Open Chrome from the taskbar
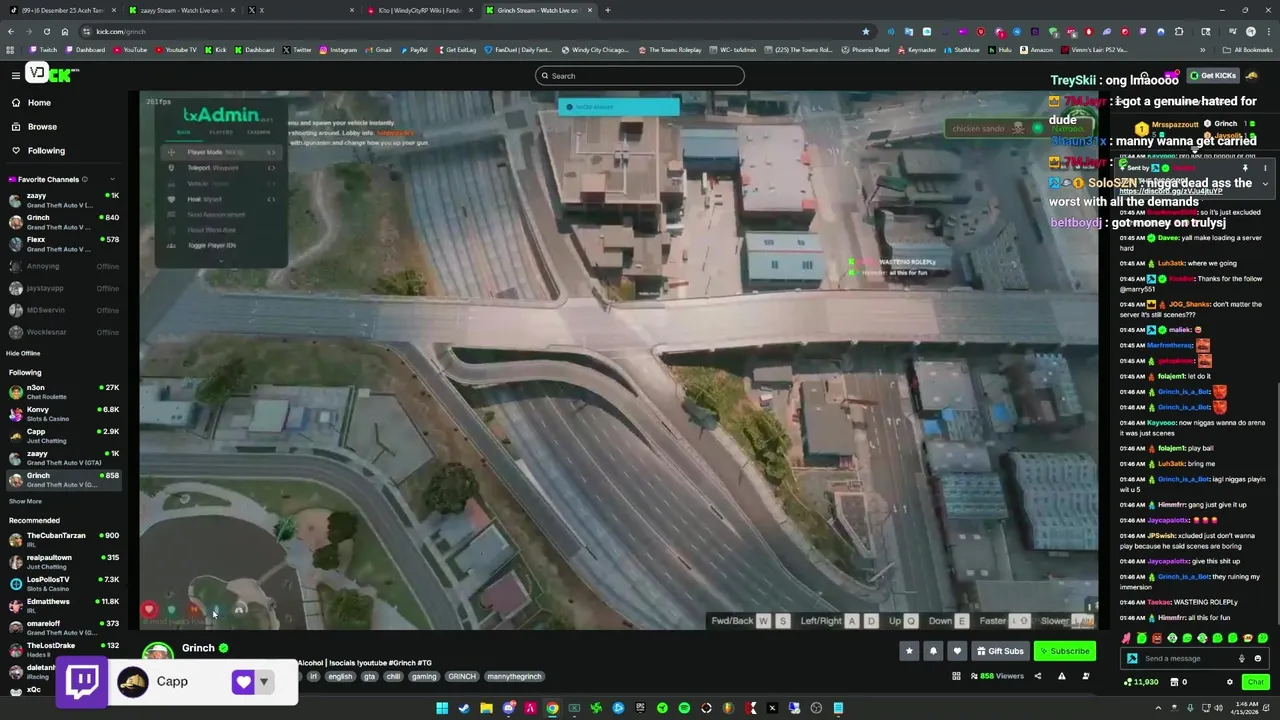 (x=552, y=708)
